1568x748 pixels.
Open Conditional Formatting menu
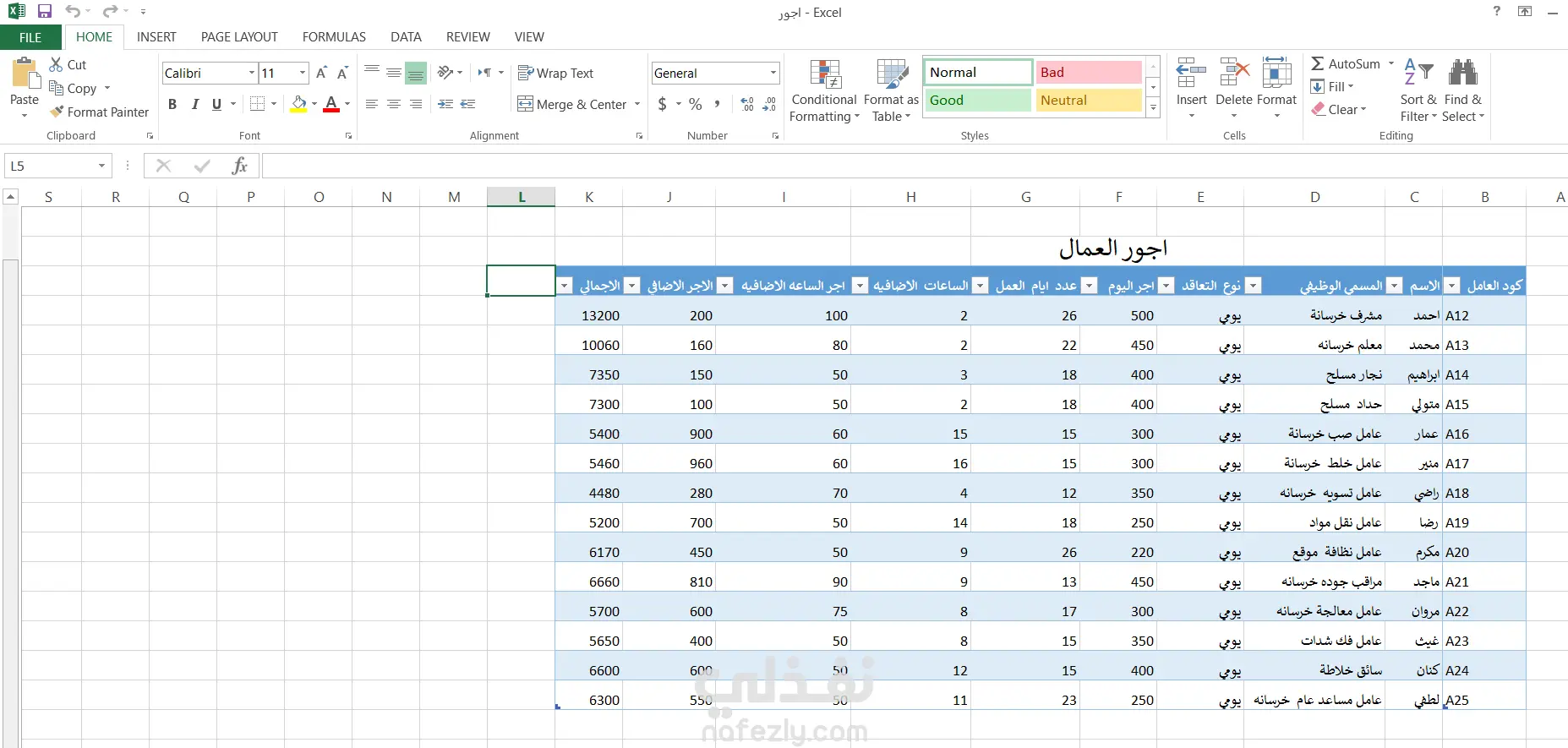click(824, 91)
